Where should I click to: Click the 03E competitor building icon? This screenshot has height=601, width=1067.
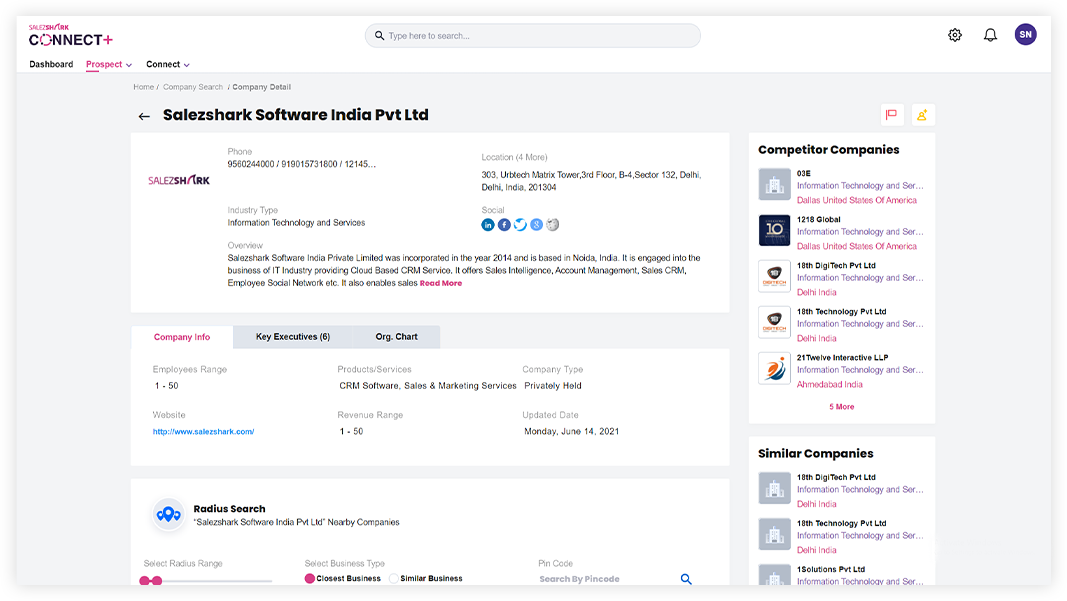tap(774, 184)
